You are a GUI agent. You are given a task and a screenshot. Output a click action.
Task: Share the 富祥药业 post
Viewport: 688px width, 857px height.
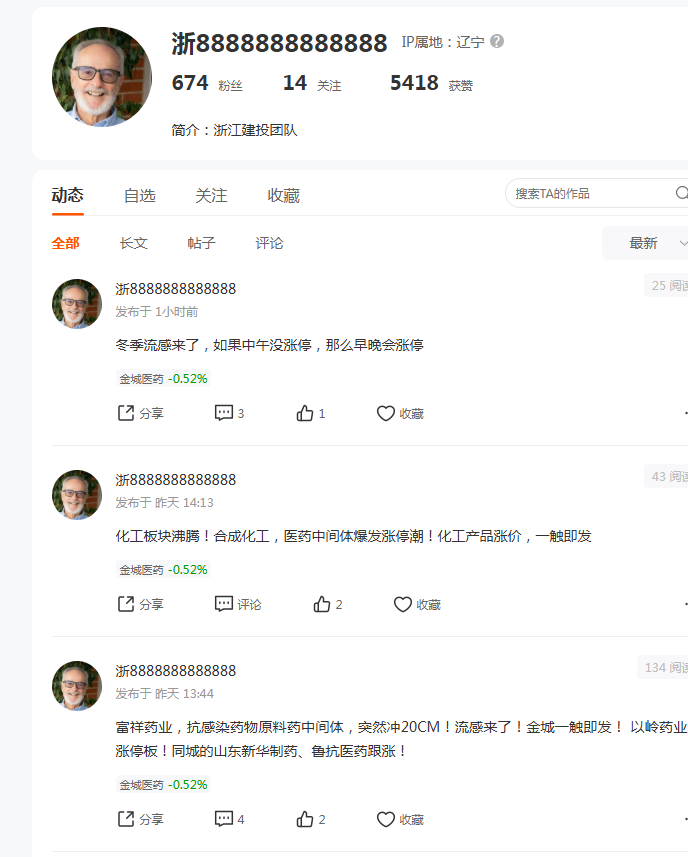(x=140, y=819)
